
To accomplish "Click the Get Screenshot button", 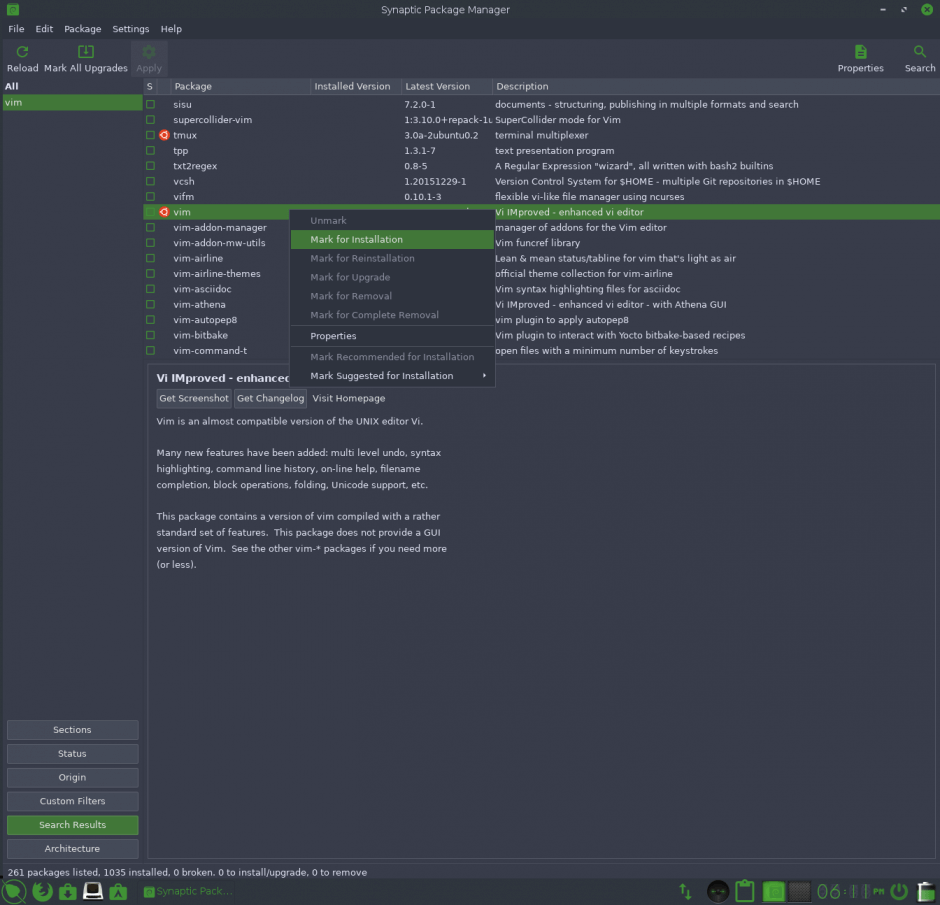I will pos(194,398).
